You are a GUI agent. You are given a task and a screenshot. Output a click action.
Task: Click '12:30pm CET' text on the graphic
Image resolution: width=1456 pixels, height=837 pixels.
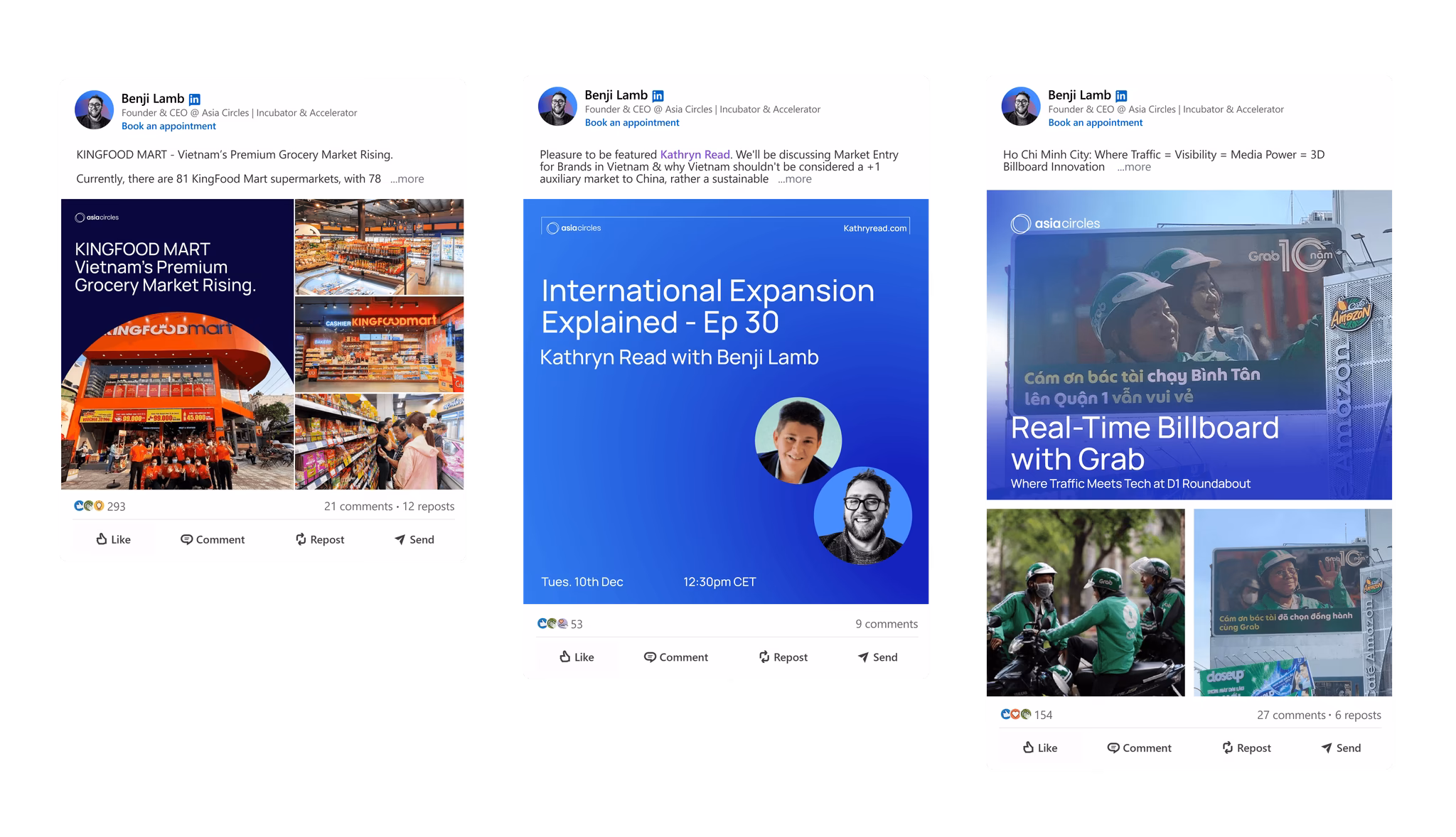coord(719,582)
